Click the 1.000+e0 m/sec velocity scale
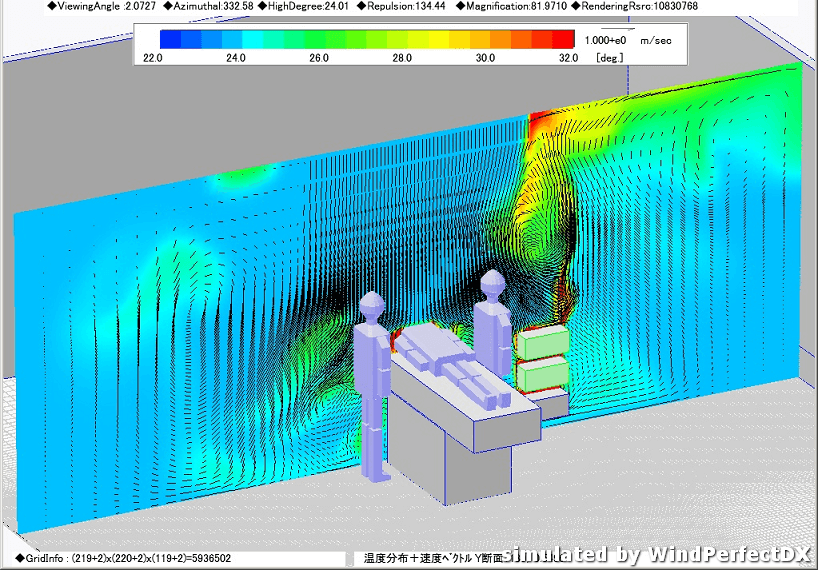 [x=628, y=39]
